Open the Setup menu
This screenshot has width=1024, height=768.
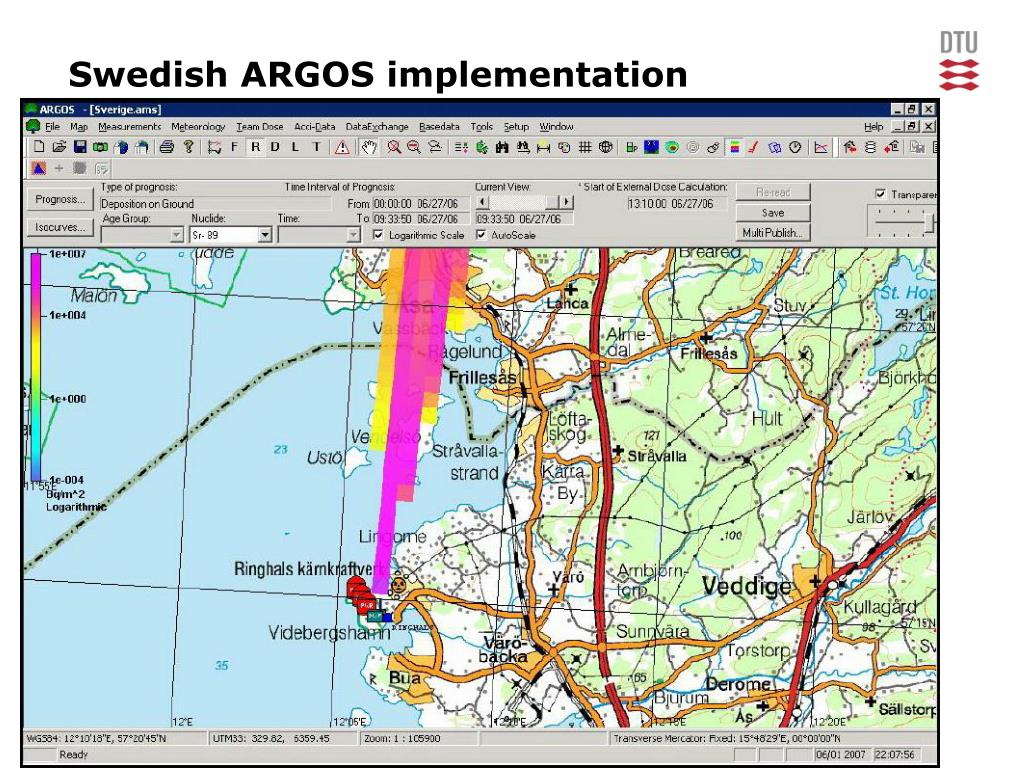[x=516, y=127]
